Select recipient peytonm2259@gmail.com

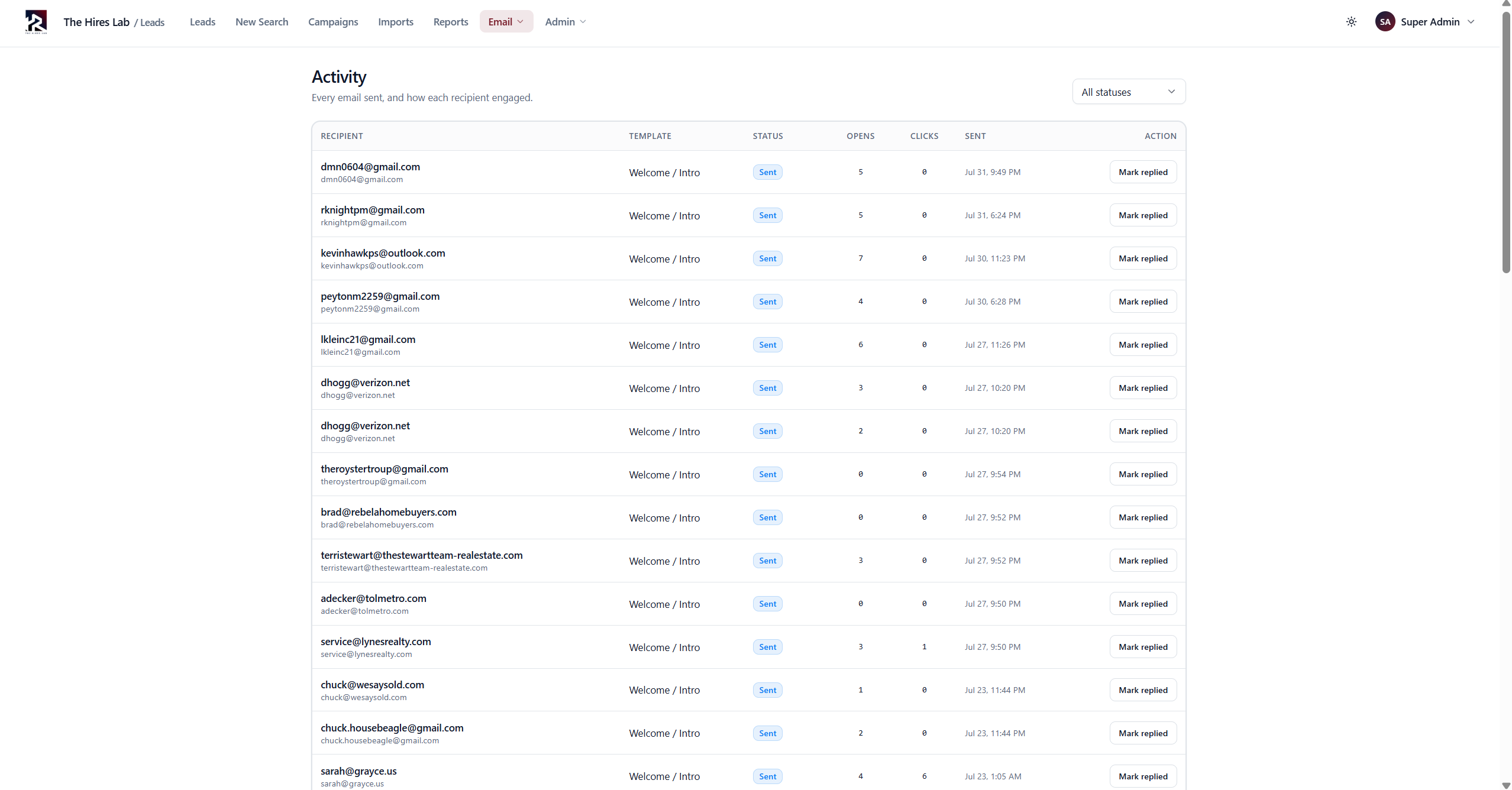380,296
